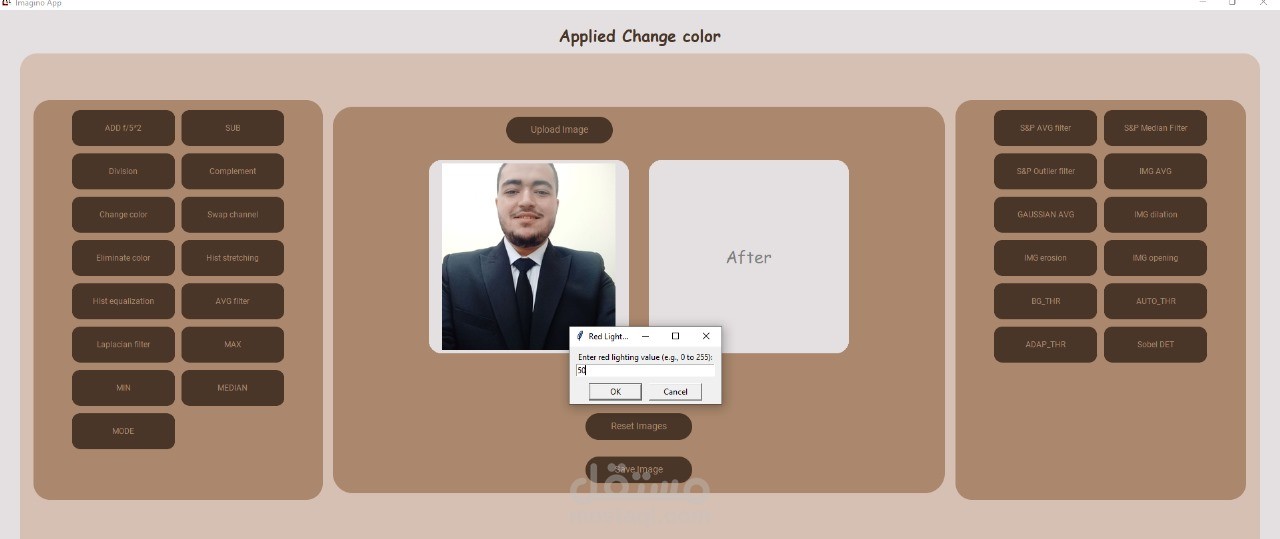Image resolution: width=1280 pixels, height=539 pixels.
Task: Apply the GAUSSIAN AVG filter
Action: [1045, 215]
